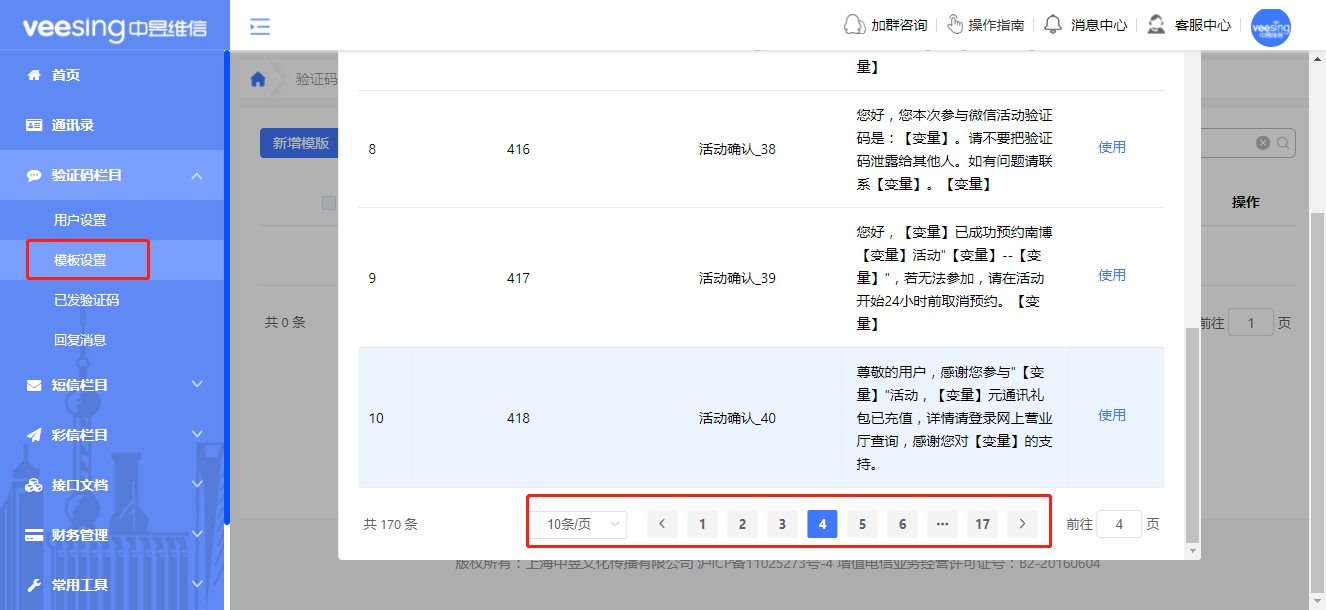Click template name 活动确认_40
The image size is (1326, 610).
pyautogui.click(x=737, y=418)
